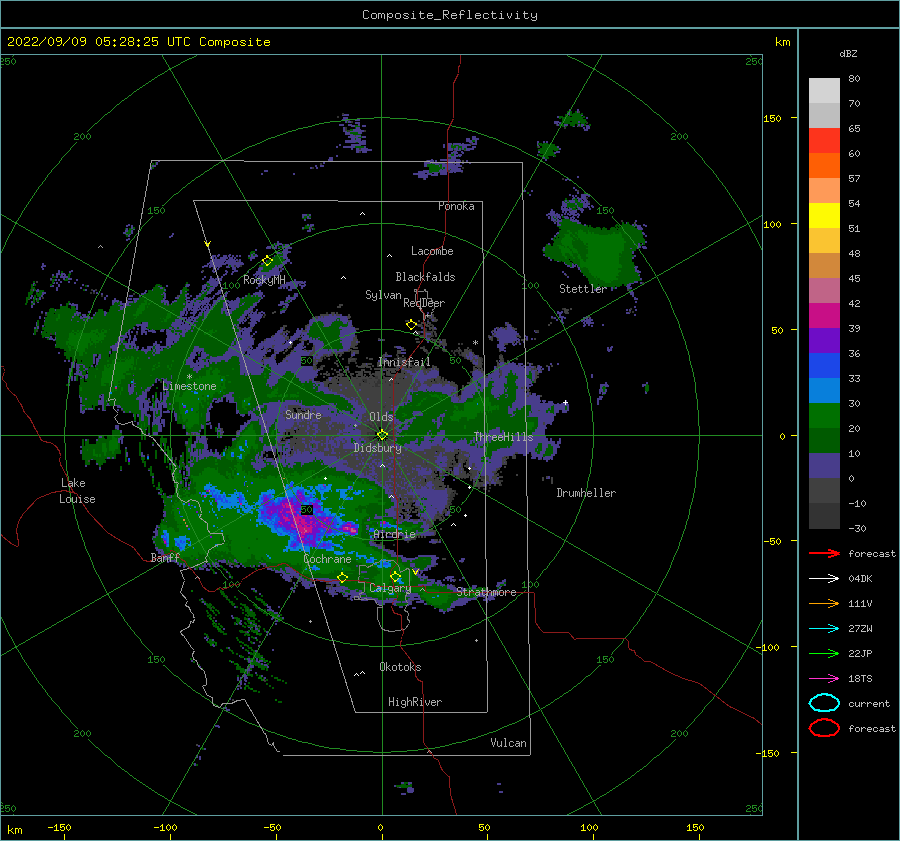Click the light gray 70-80 dBZ swatch
This screenshot has width=900, height=841.
coord(824,91)
